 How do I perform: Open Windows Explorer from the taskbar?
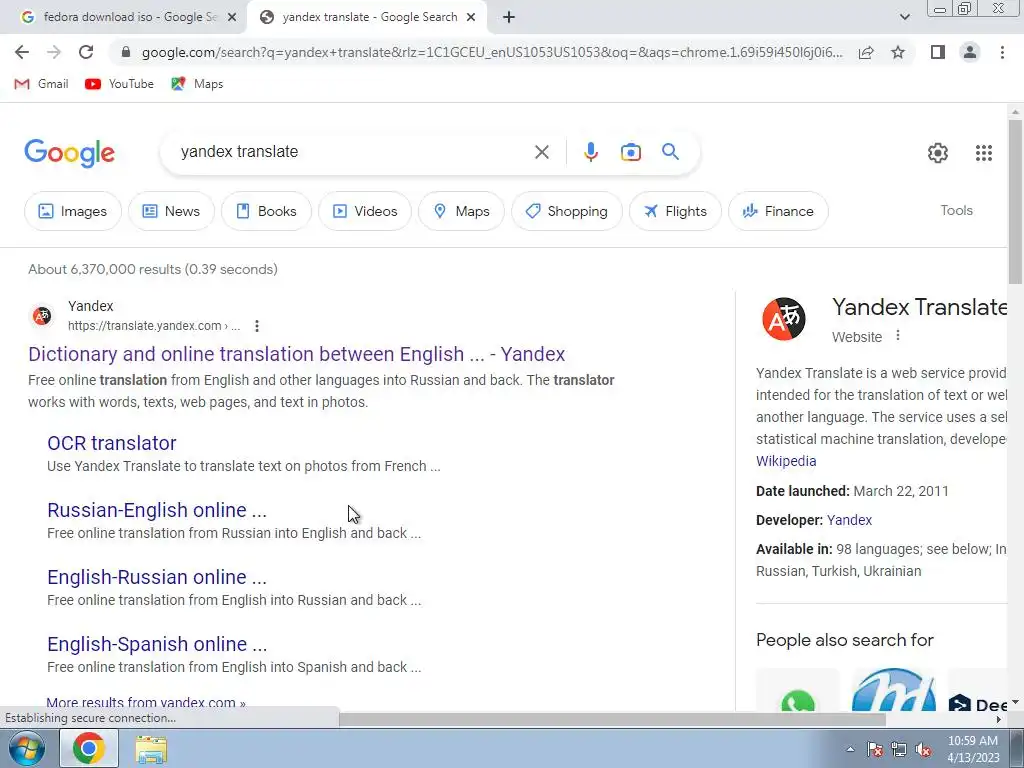click(151, 749)
